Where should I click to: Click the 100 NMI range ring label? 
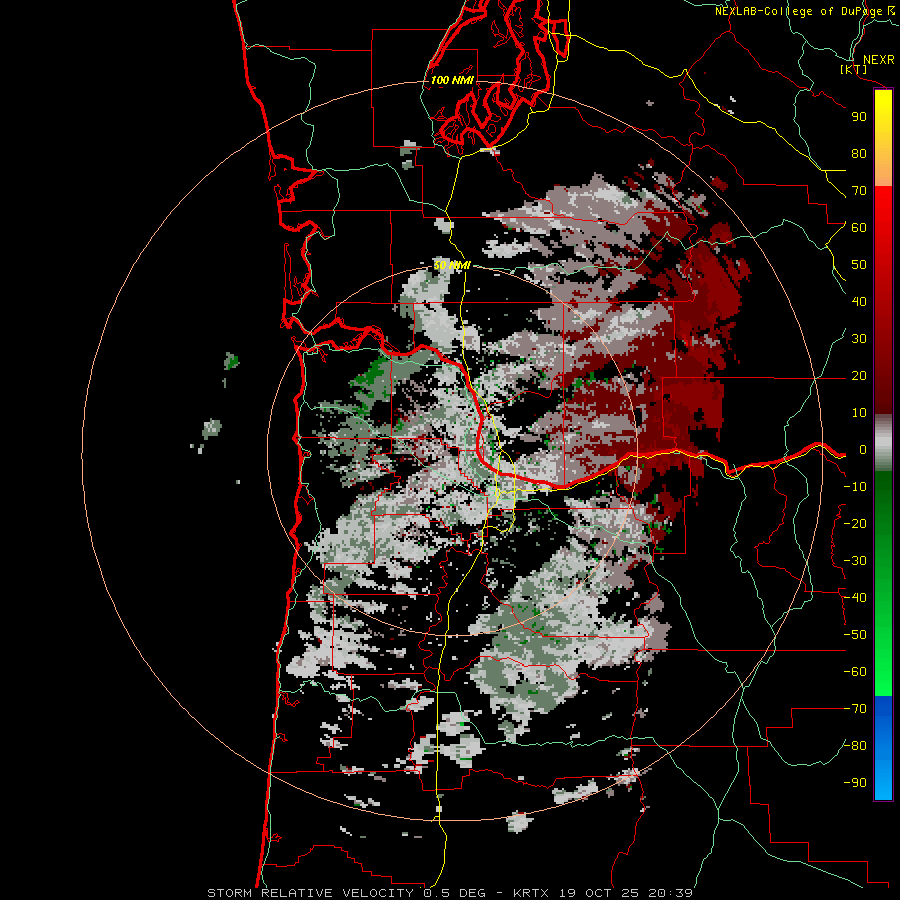pos(452,80)
